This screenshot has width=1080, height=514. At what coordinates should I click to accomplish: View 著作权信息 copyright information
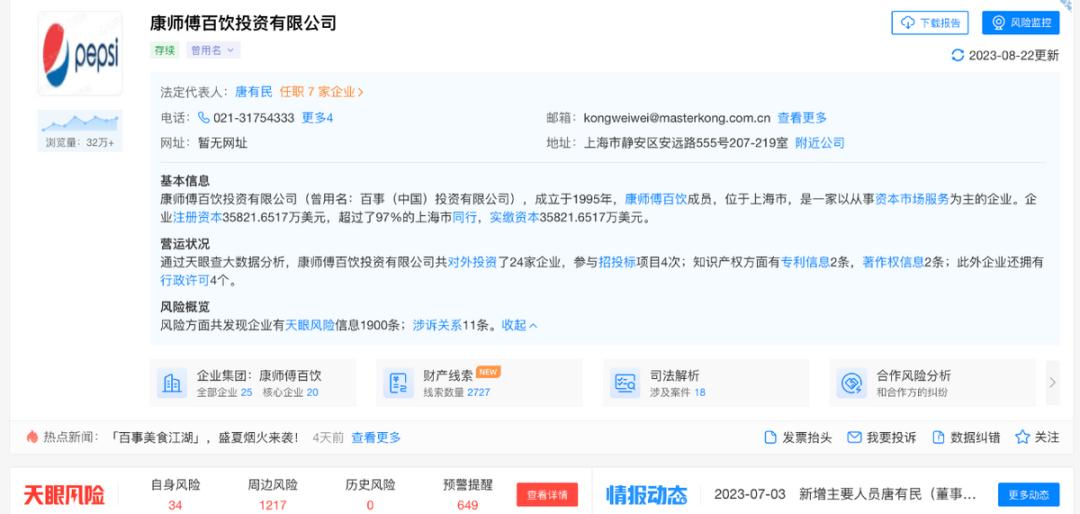point(893,262)
